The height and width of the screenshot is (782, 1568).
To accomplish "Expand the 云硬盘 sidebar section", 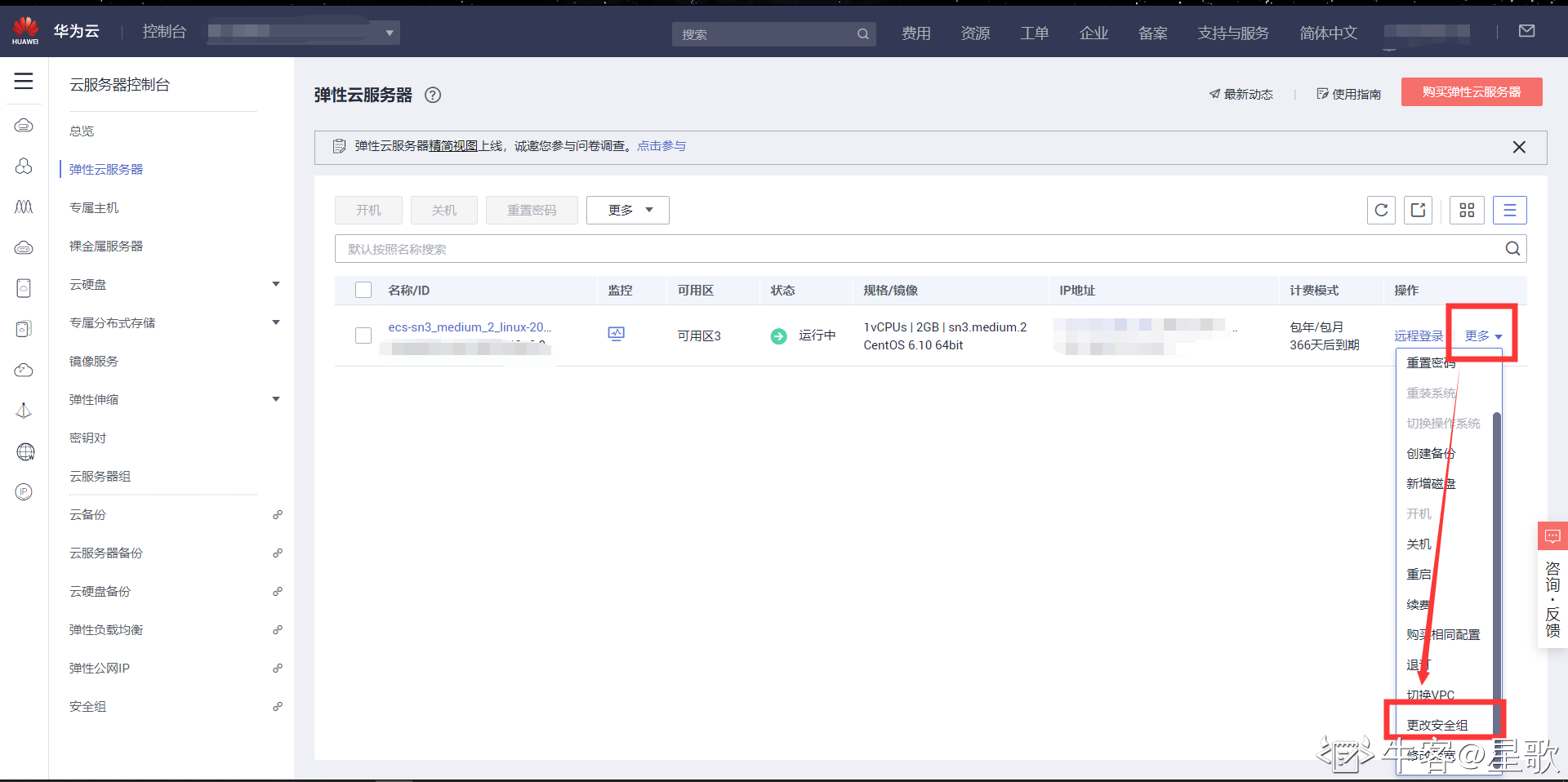I will [276, 284].
